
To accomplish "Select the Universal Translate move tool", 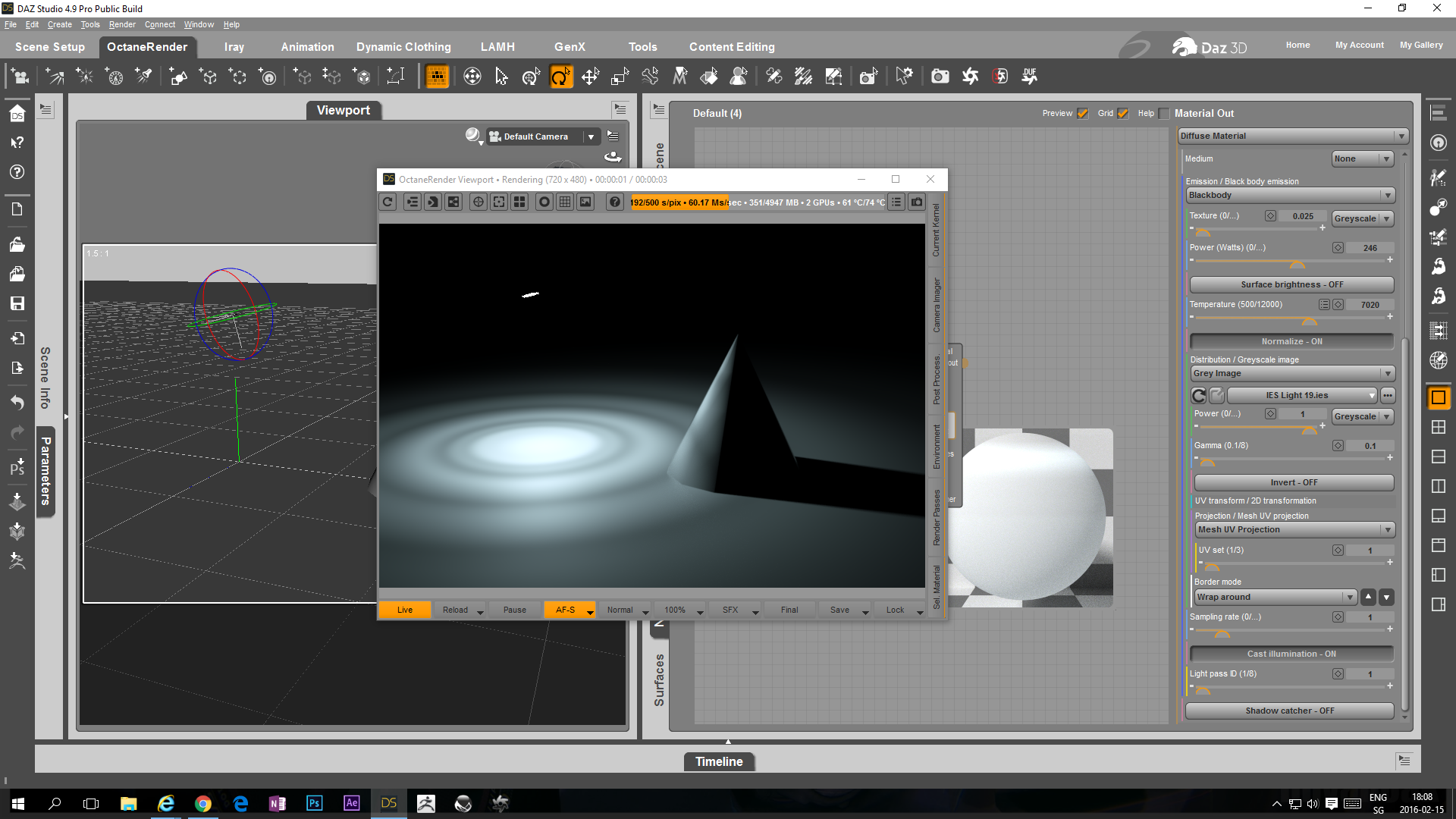I will pyautogui.click(x=590, y=77).
